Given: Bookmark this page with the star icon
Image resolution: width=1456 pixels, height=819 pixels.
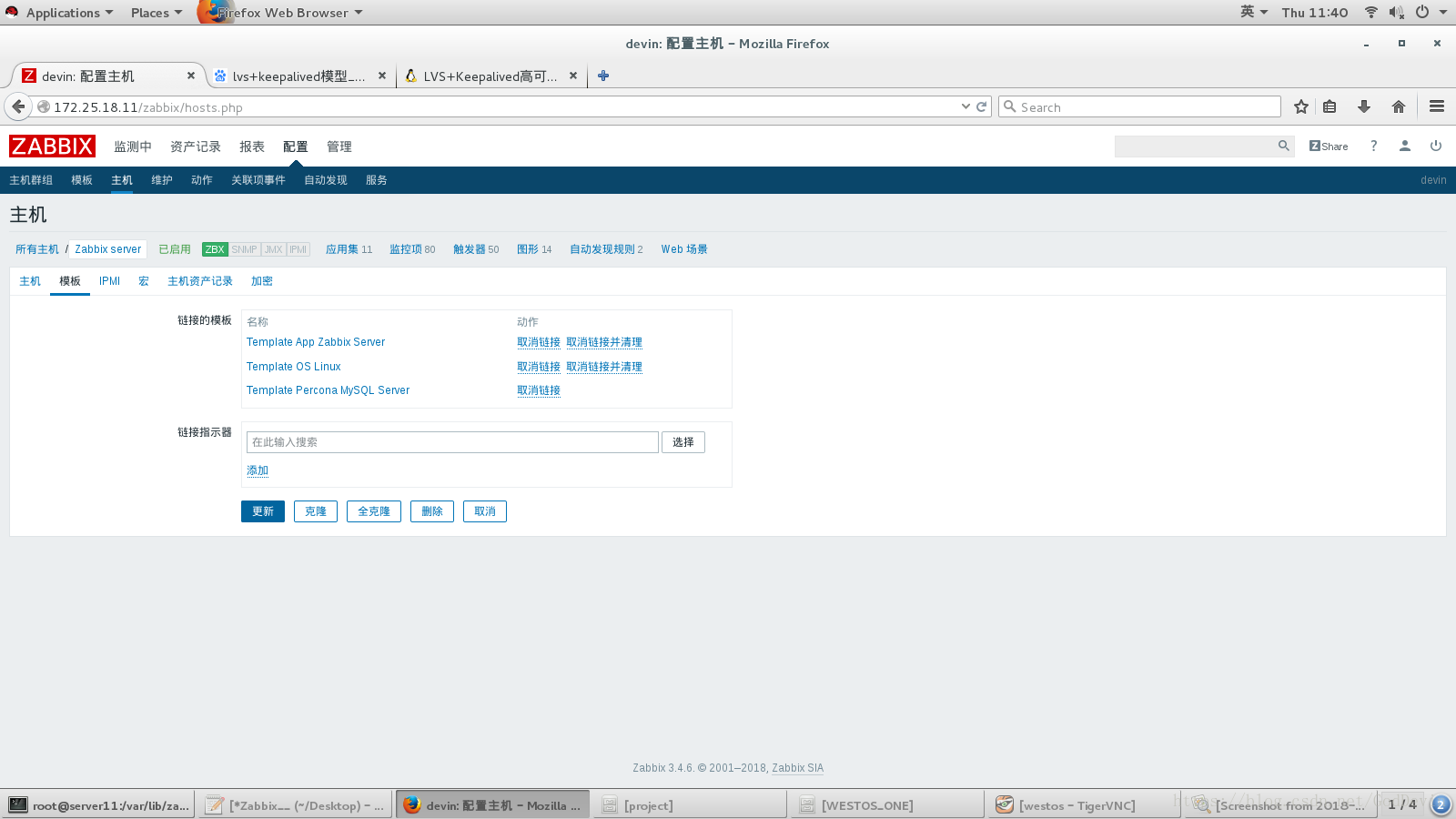Looking at the screenshot, I should click(x=1301, y=106).
